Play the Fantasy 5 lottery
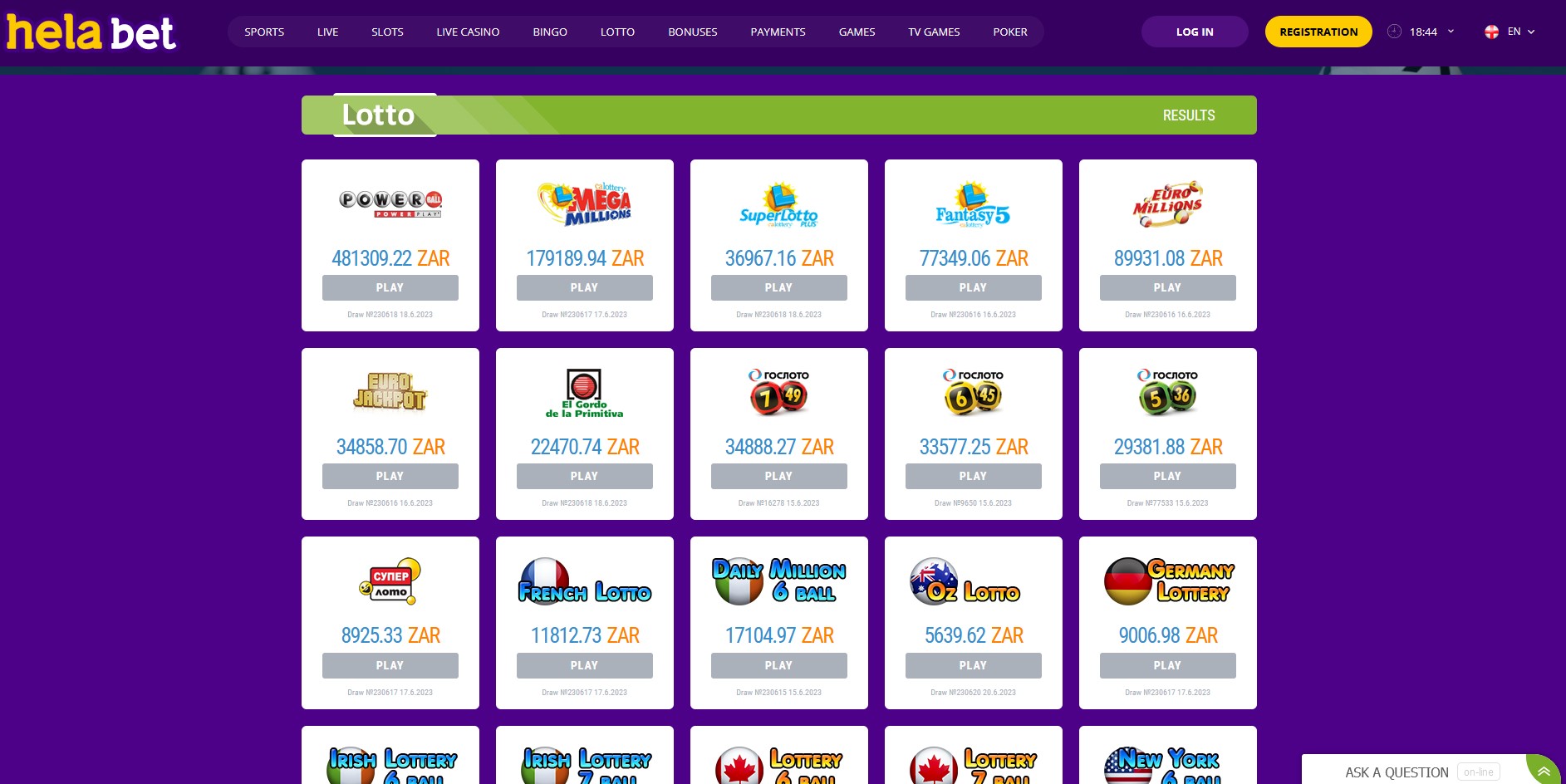 point(974,287)
